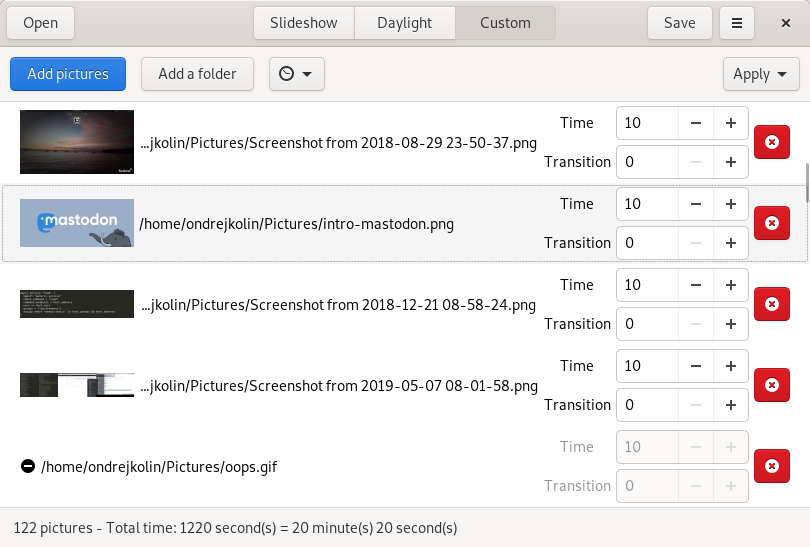Remove Screenshot from 2018-08-29 with red X button
Screen dimensions: 810x547
(x=771, y=142)
